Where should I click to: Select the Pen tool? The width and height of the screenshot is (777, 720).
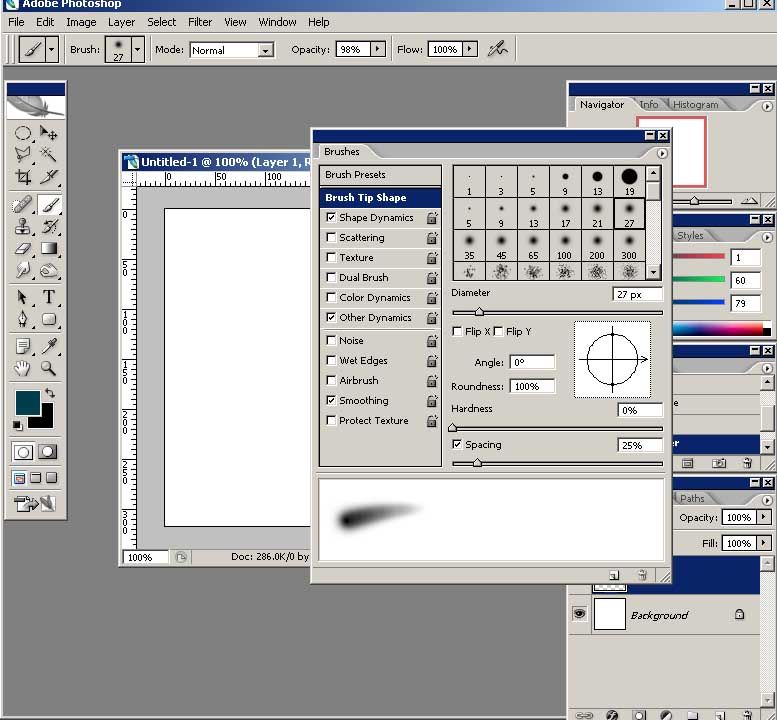click(22, 319)
